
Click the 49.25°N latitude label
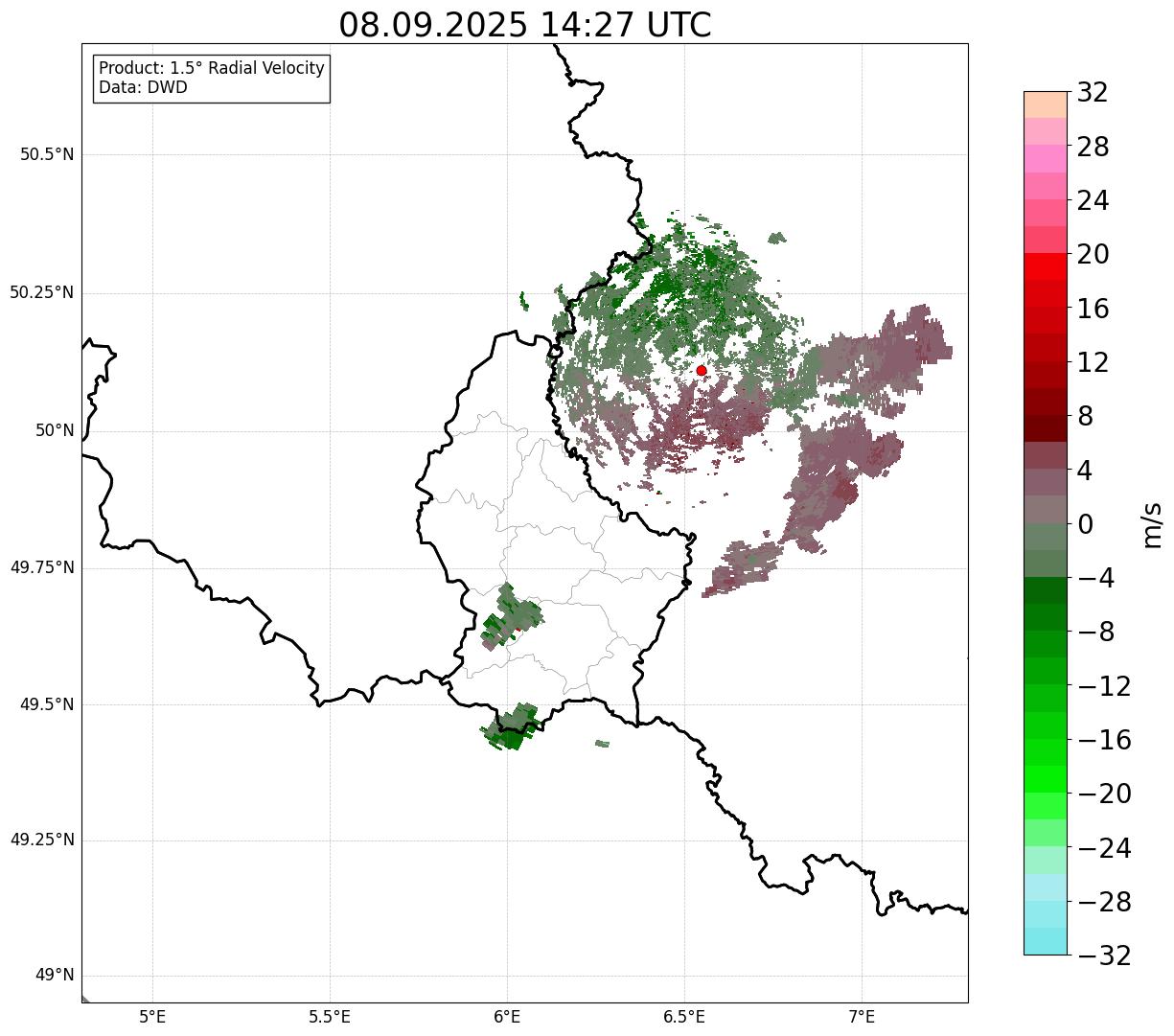42,840
